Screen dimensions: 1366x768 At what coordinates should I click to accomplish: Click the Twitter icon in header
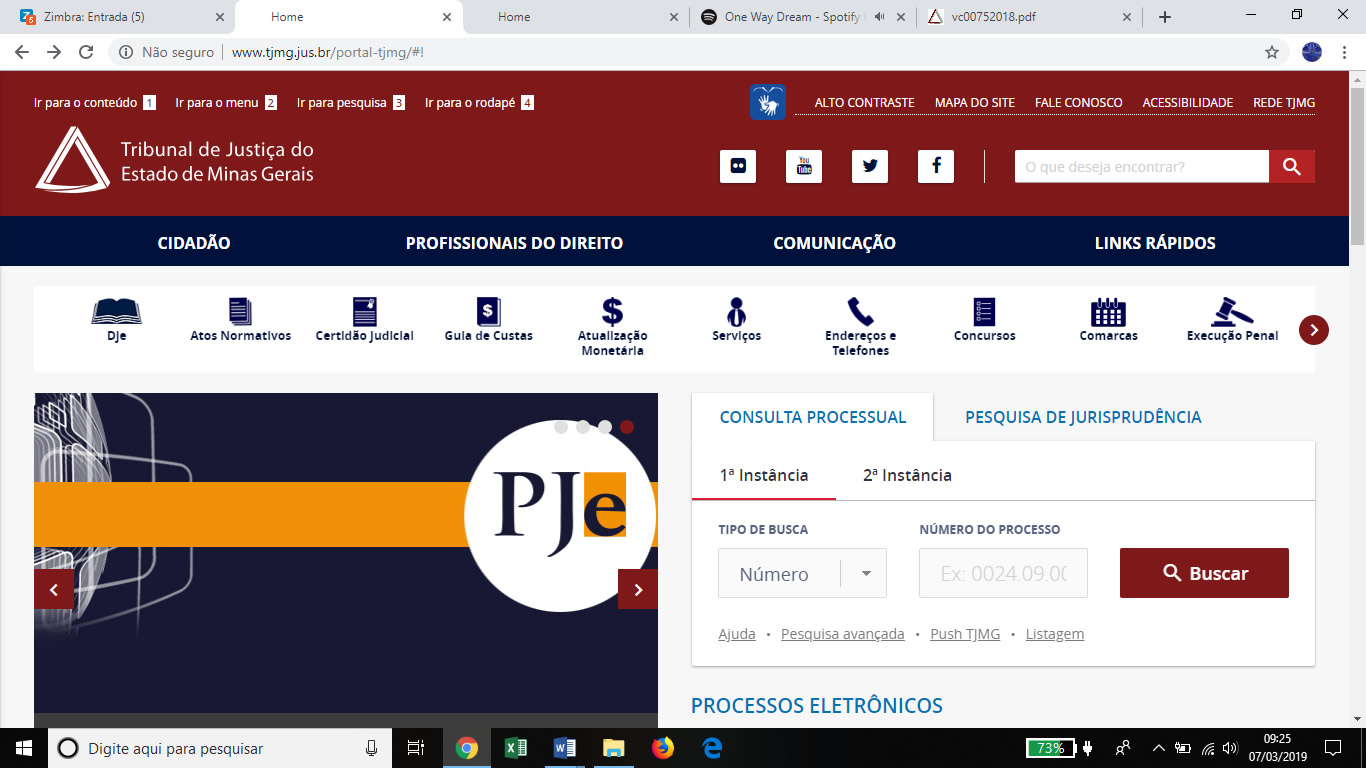coord(869,166)
